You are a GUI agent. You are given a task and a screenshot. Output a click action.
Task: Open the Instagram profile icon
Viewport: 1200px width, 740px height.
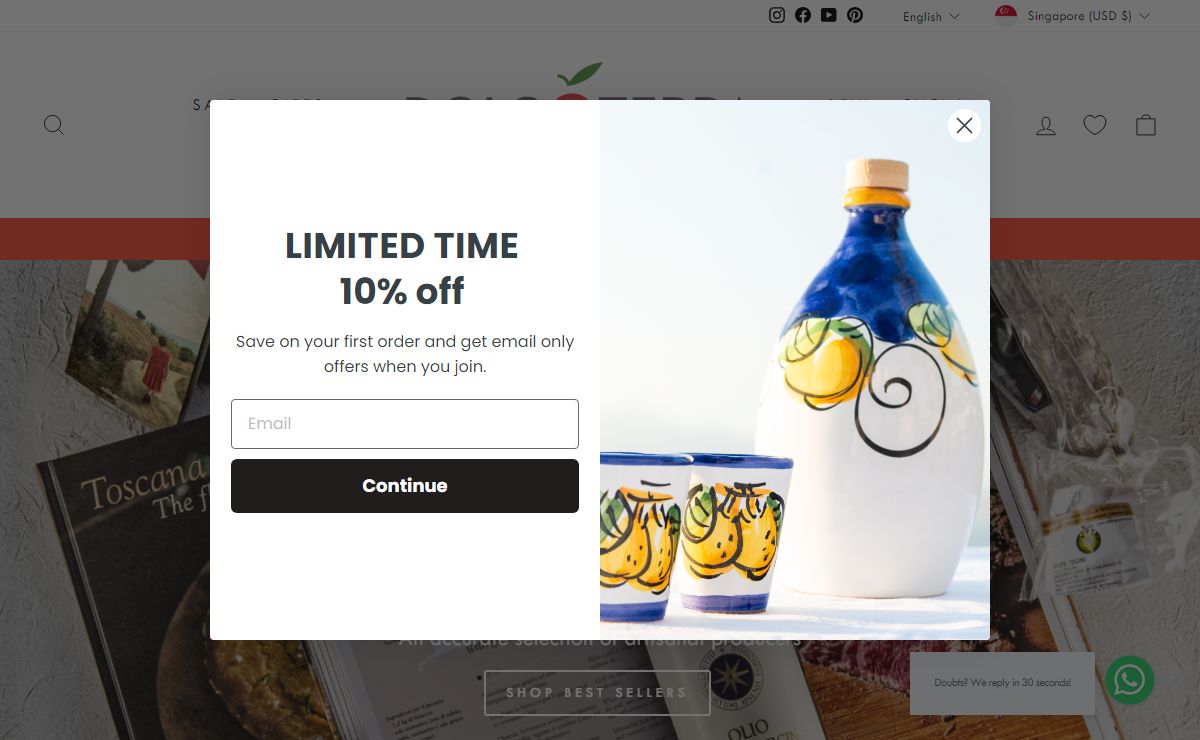(777, 15)
